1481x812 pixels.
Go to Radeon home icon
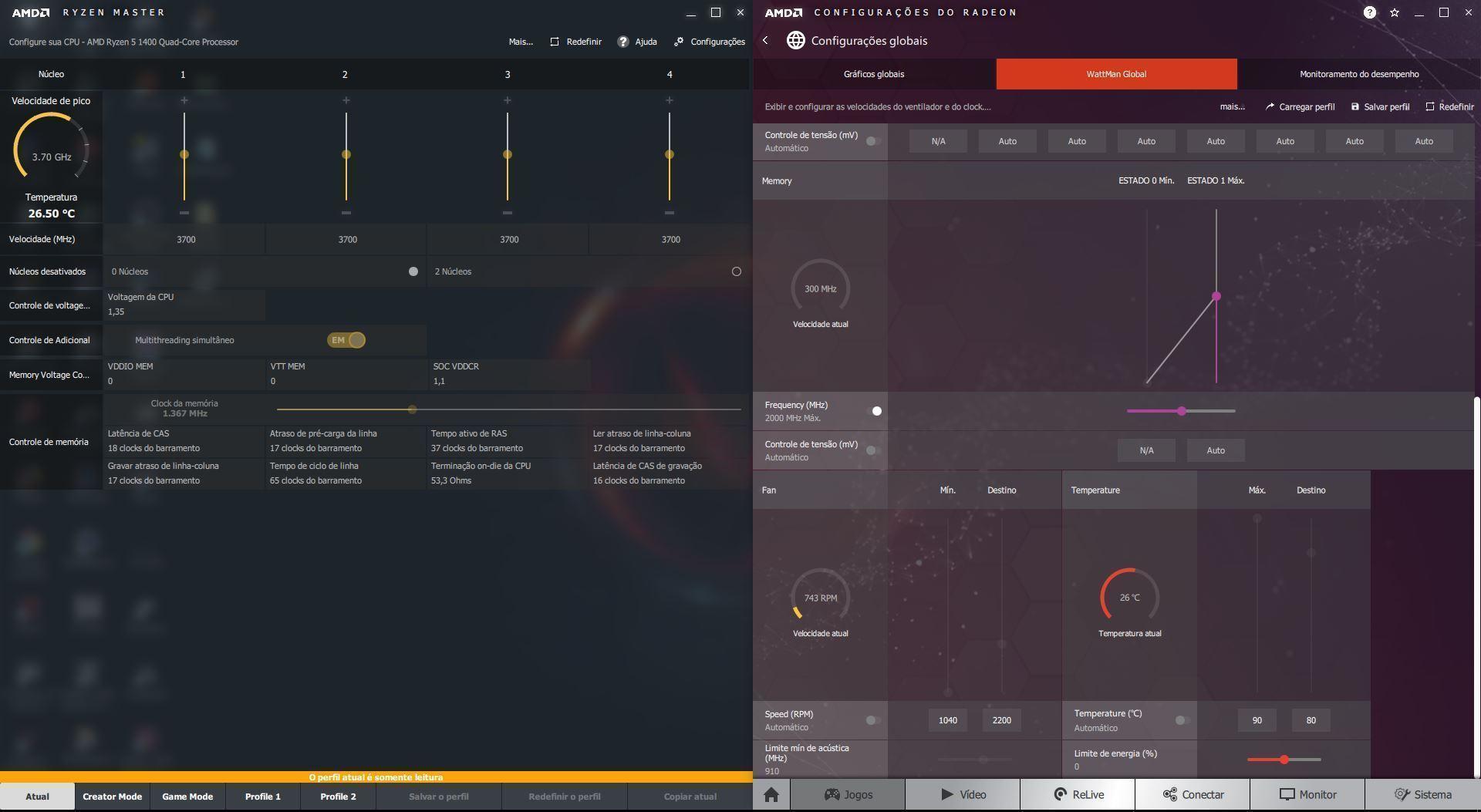[x=771, y=794]
